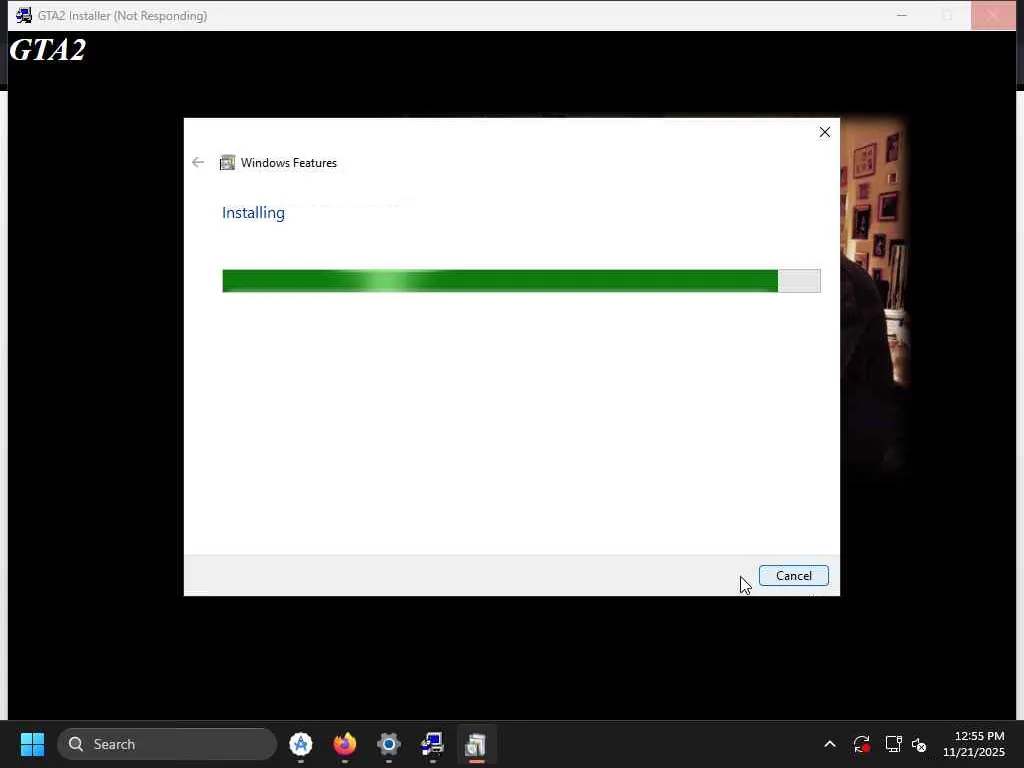The image size is (1024, 768).
Task: Open network status tray icon
Action: tap(893, 744)
